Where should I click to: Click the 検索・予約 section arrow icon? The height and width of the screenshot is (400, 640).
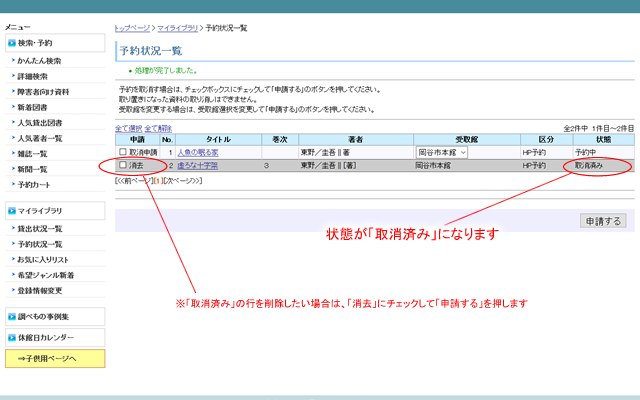click(x=11, y=43)
